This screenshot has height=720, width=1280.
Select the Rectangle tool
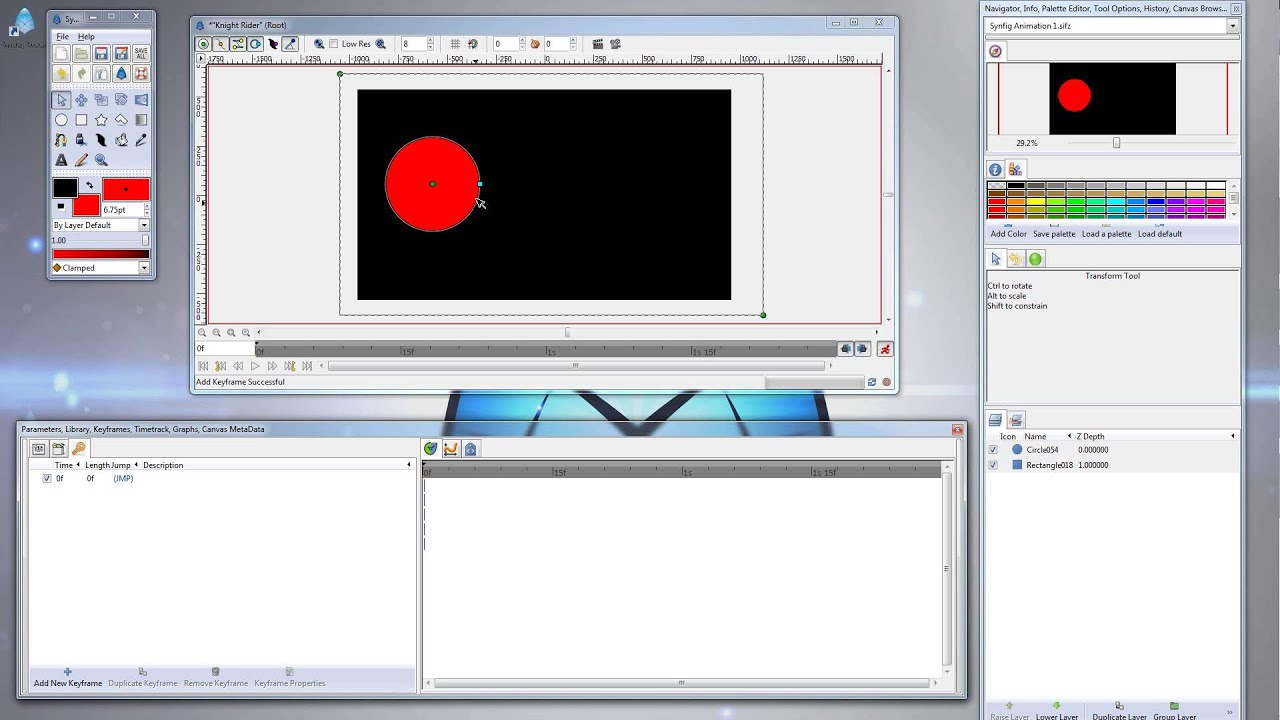(x=81, y=120)
